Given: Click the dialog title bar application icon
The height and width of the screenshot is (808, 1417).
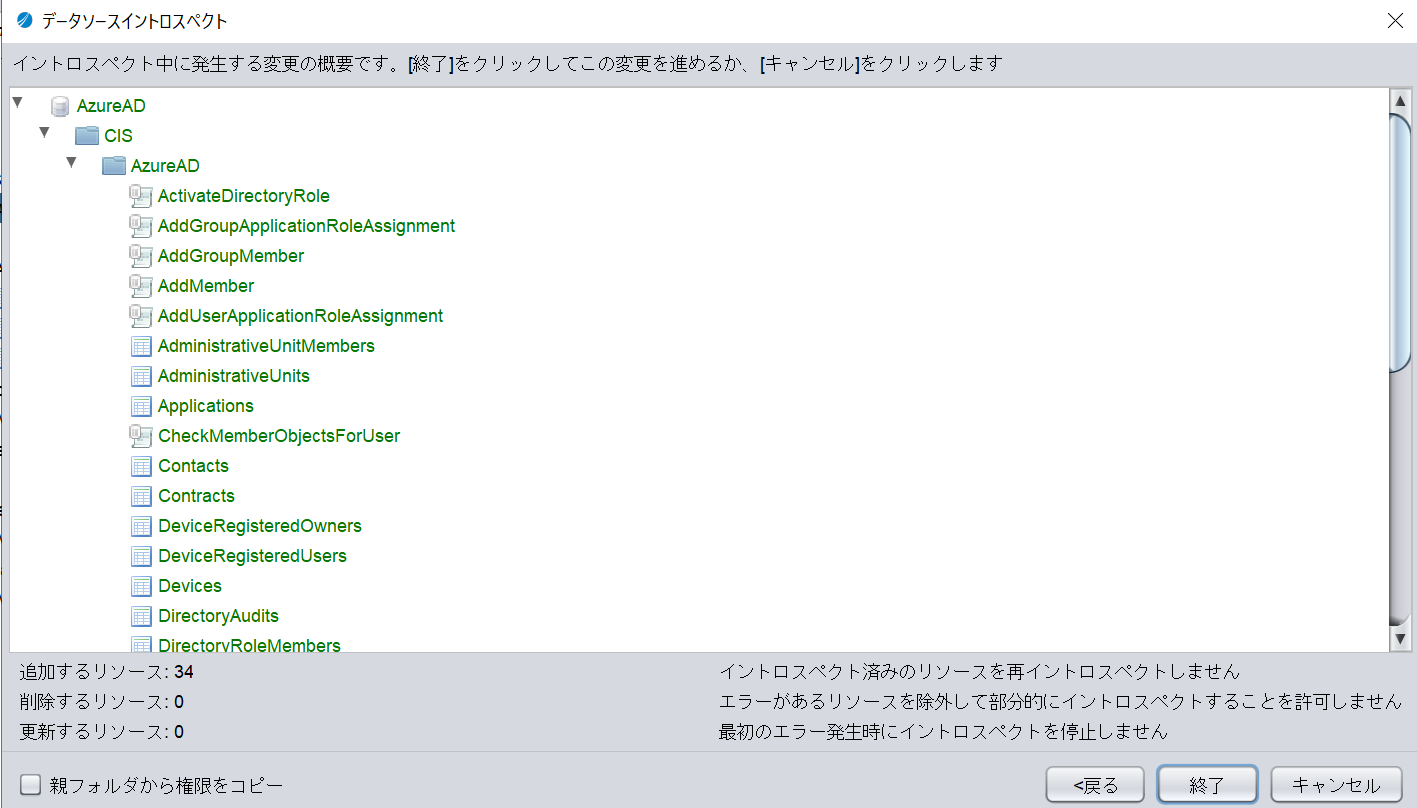Looking at the screenshot, I should click(25, 20).
